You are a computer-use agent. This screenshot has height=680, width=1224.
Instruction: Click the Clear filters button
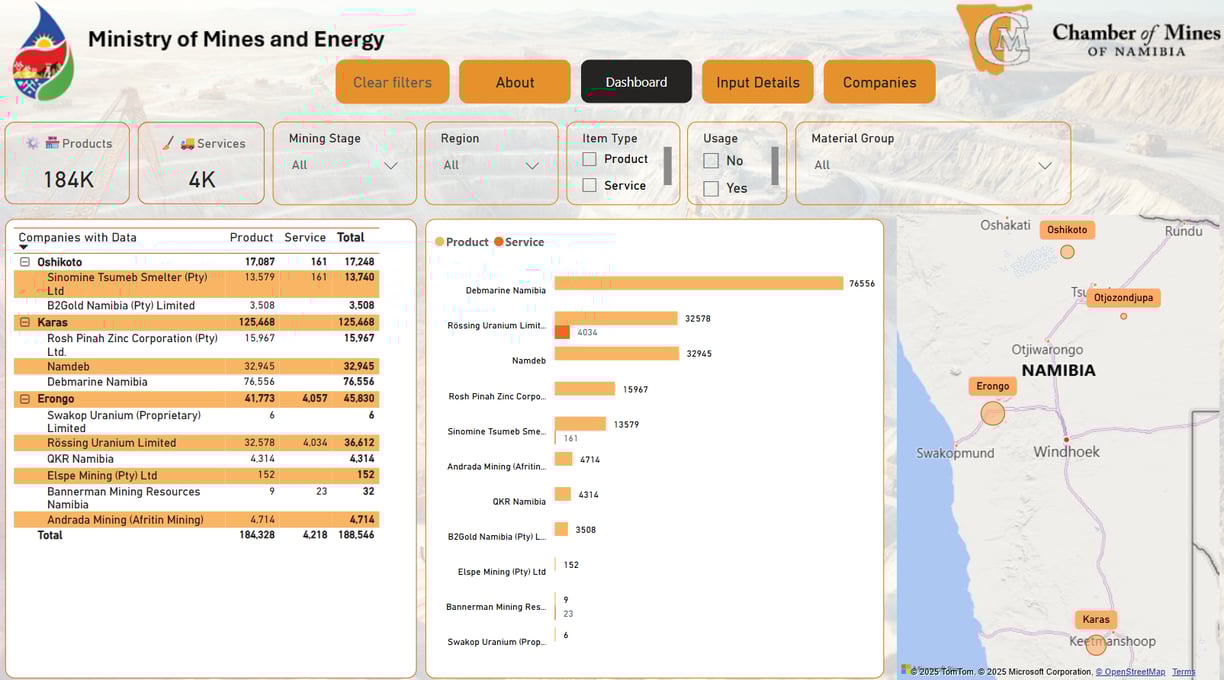(392, 82)
